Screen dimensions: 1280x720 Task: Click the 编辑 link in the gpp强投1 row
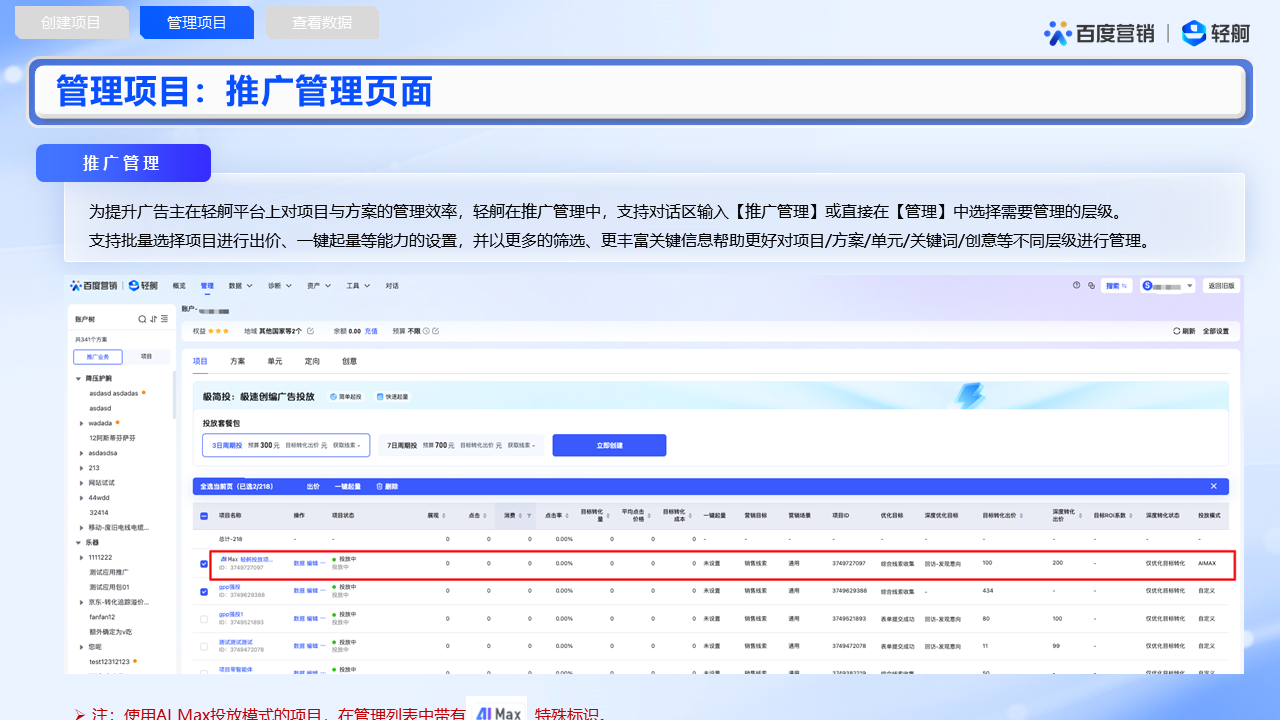(x=312, y=618)
